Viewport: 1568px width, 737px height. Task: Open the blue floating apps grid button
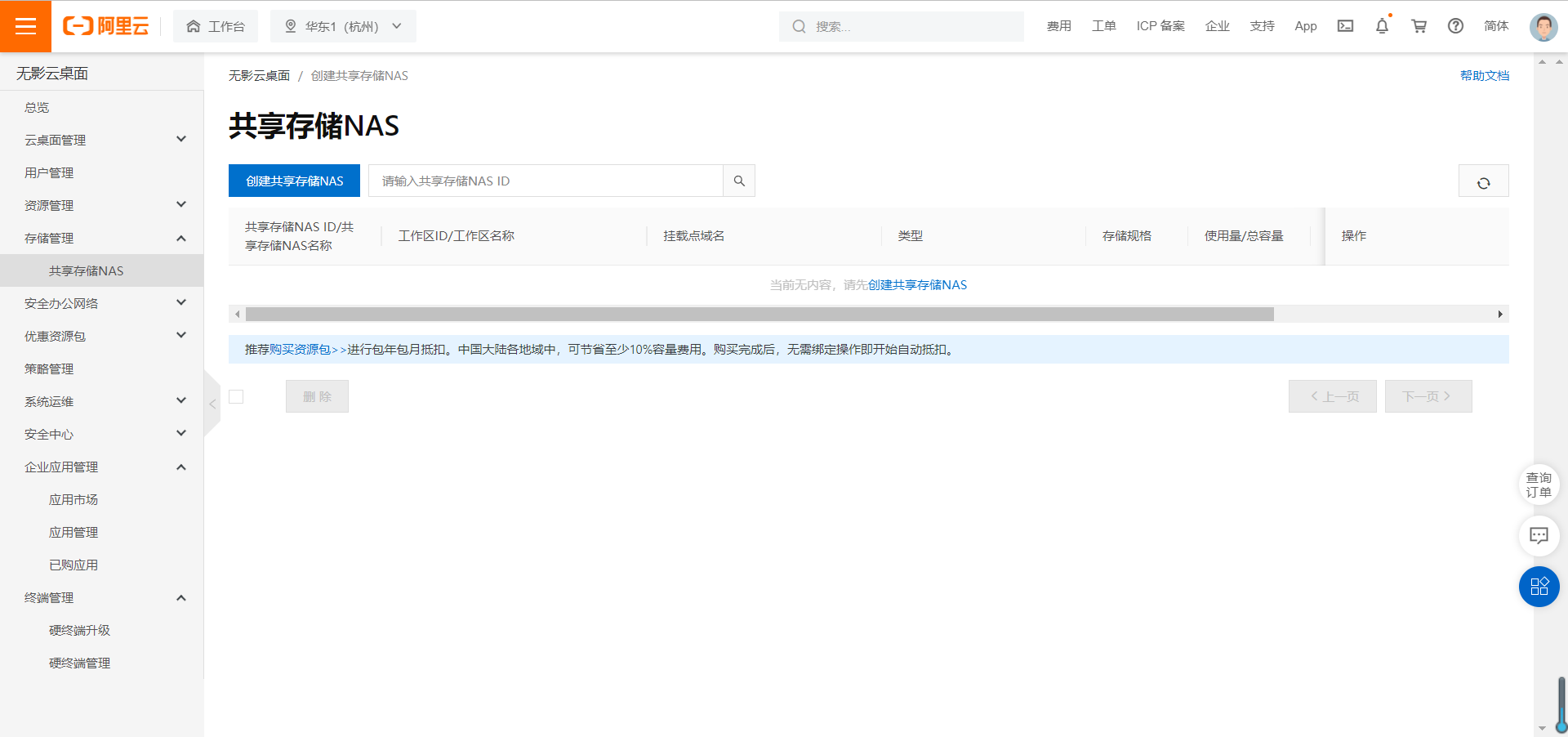[1539, 587]
